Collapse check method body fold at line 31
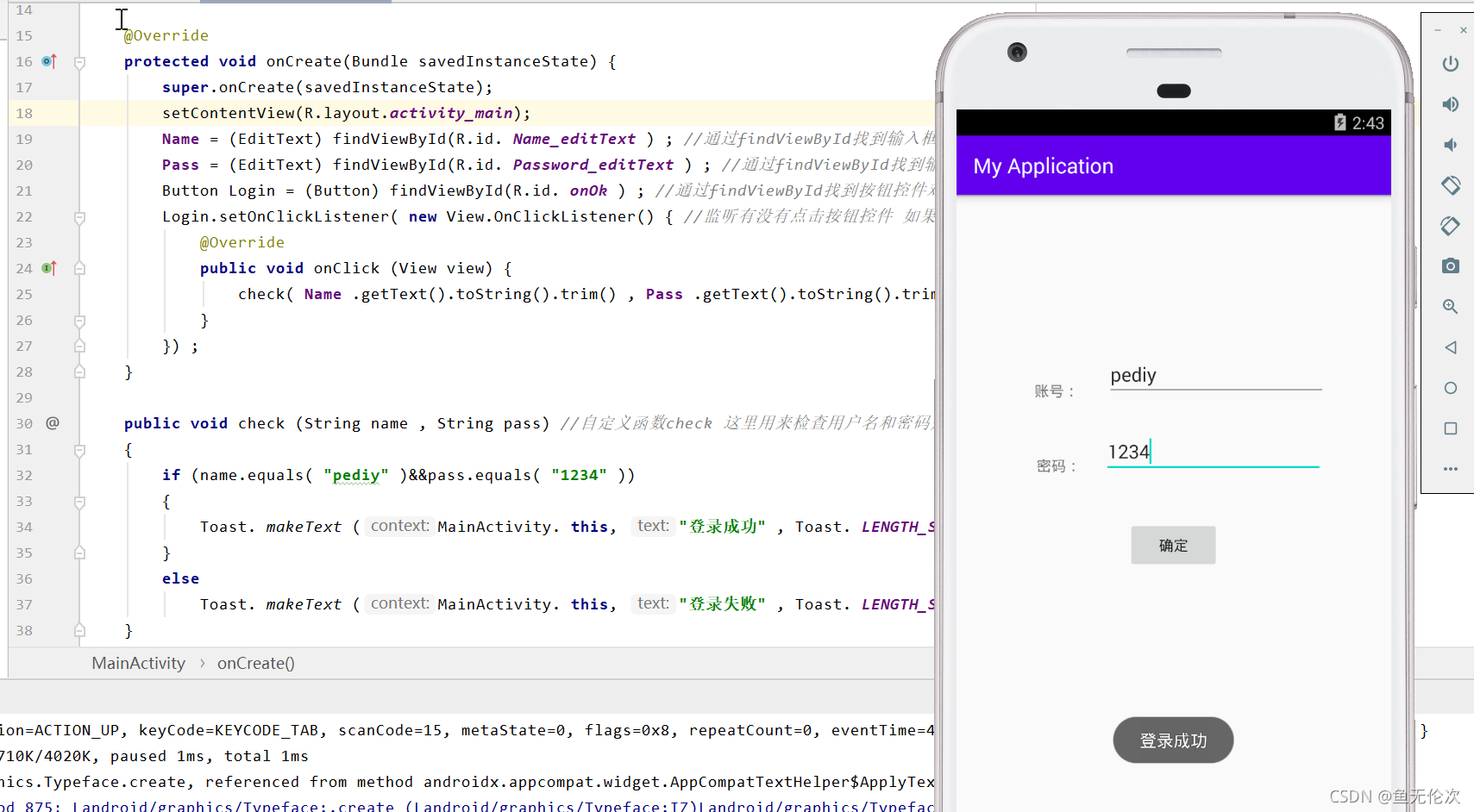The image size is (1474, 812). (79, 450)
